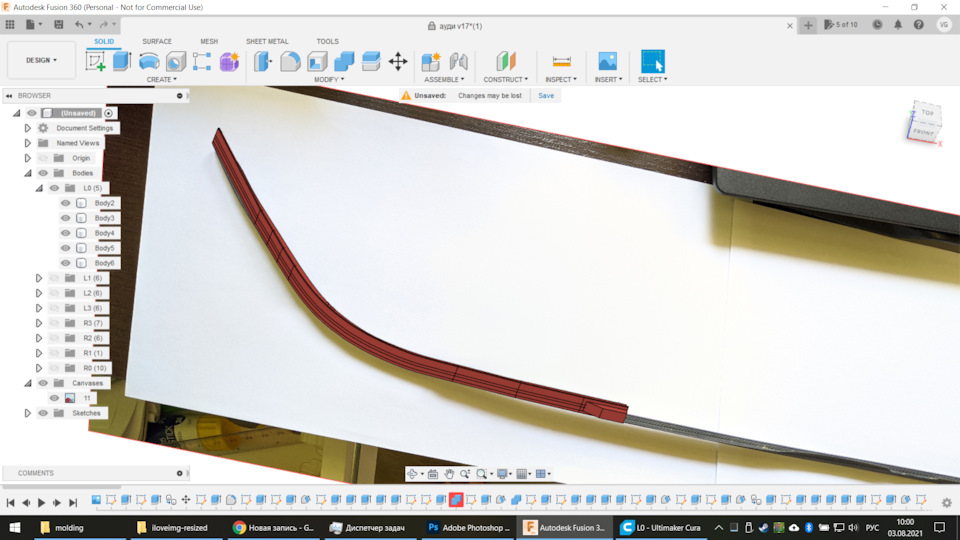Switch to the TOOLS tab
Image resolution: width=960 pixels, height=540 pixels.
point(328,41)
